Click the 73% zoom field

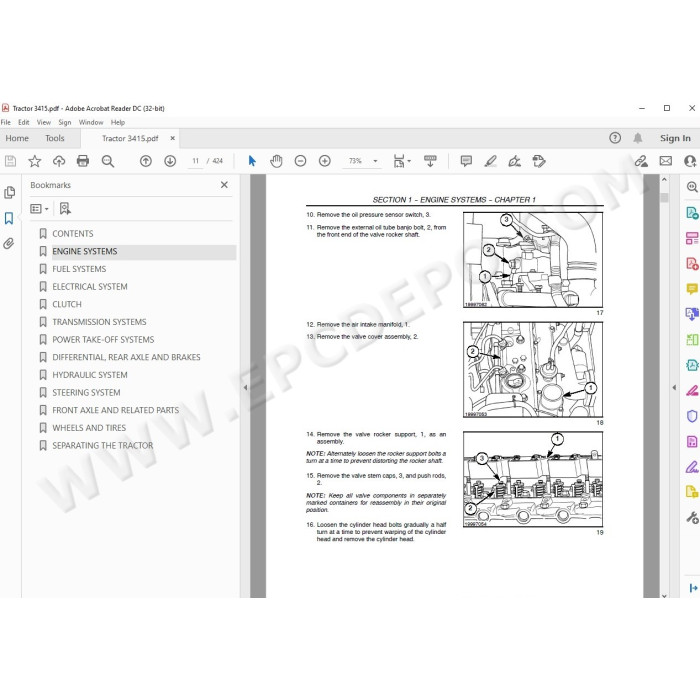click(x=355, y=161)
